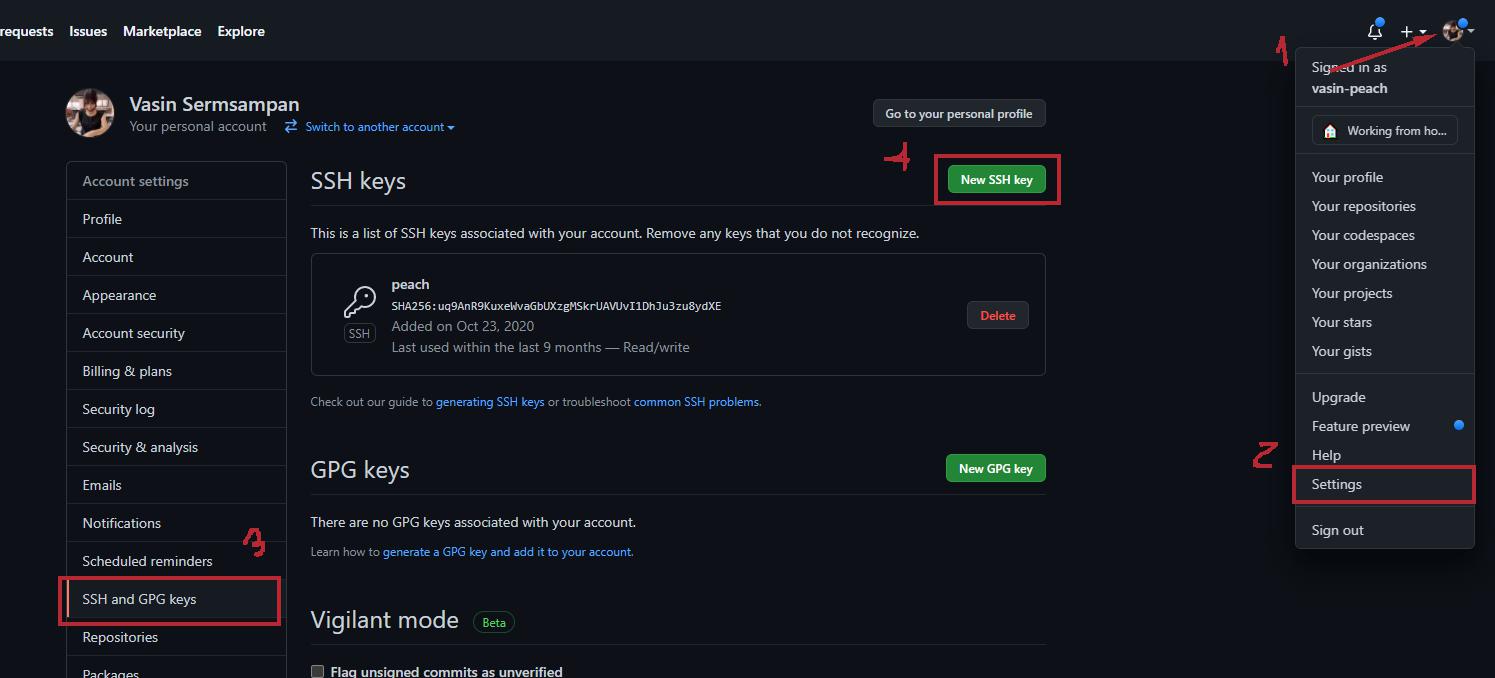Open common SSH problems link

click(x=696, y=402)
